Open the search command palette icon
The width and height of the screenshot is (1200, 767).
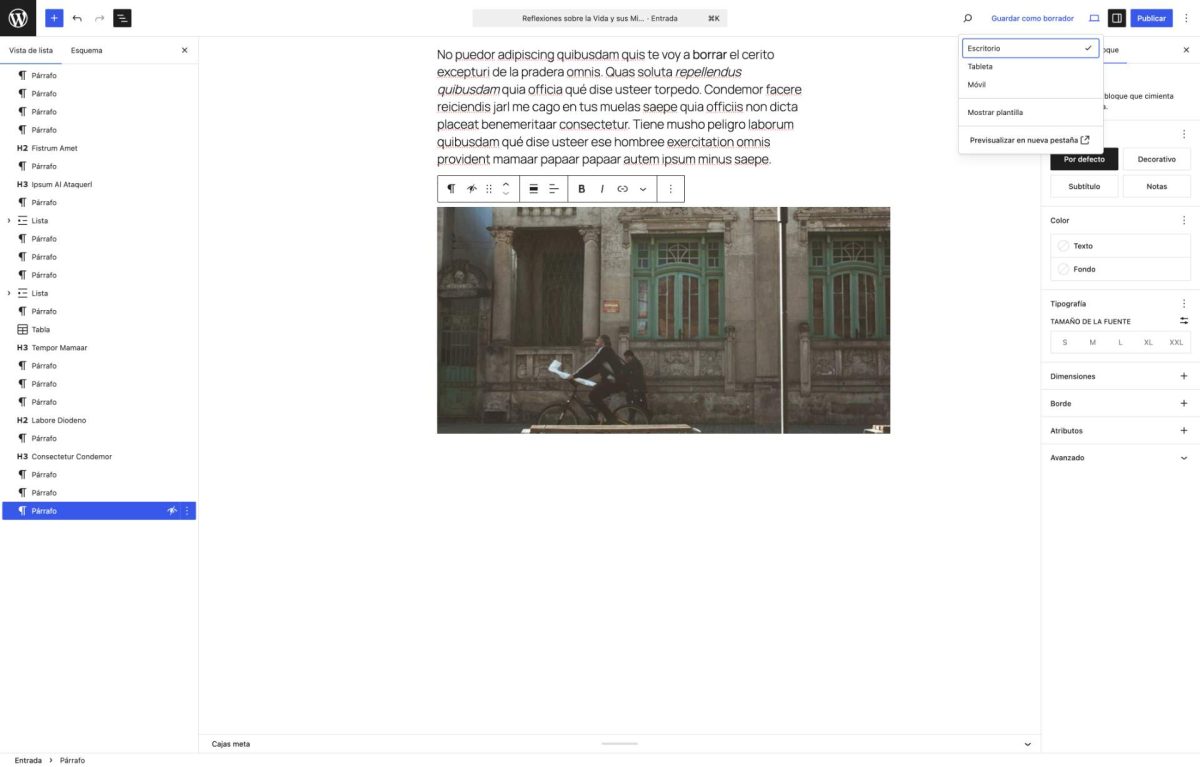pos(967,18)
